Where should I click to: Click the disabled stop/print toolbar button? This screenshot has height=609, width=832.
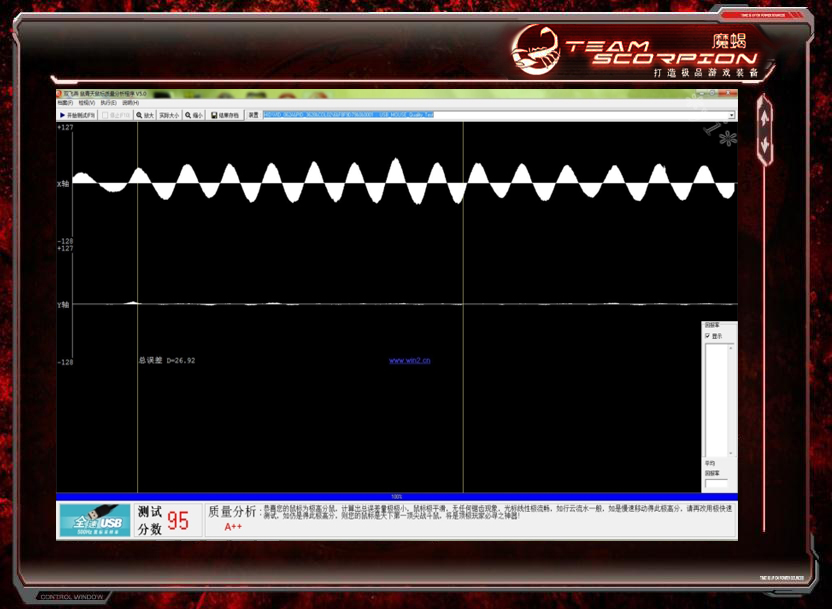point(116,115)
